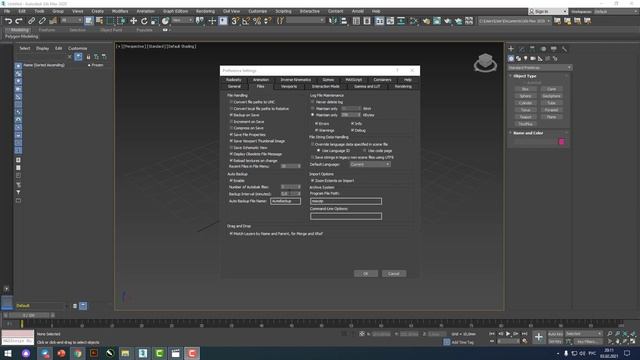Image resolution: width=640 pixels, height=360 pixels.
Task: Activate the Unlink Selection icon
Action: pyautogui.click(x=42, y=21)
